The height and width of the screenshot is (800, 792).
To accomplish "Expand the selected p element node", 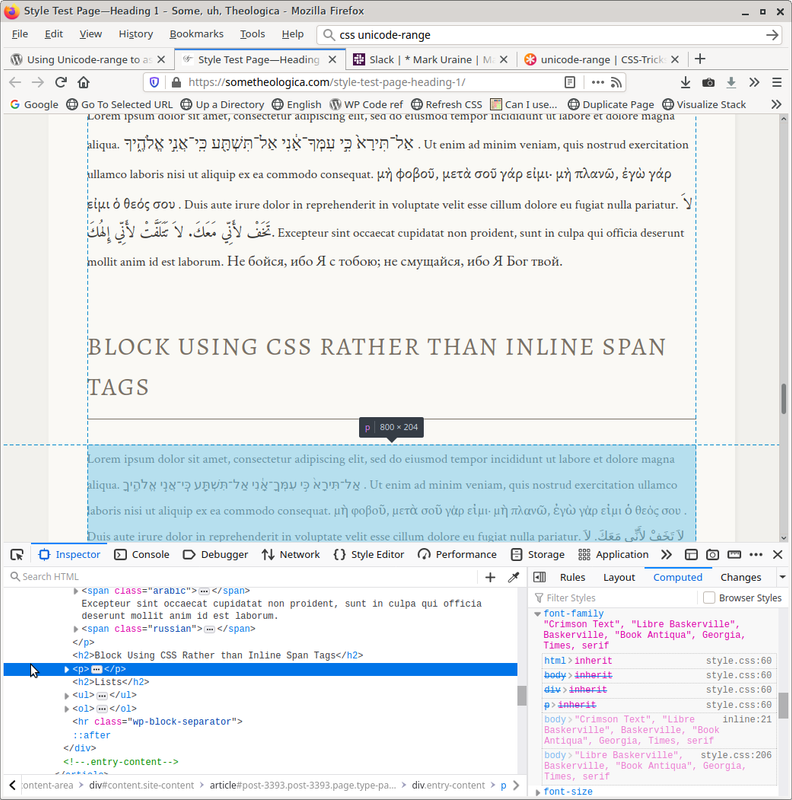I will pyautogui.click(x=66, y=669).
